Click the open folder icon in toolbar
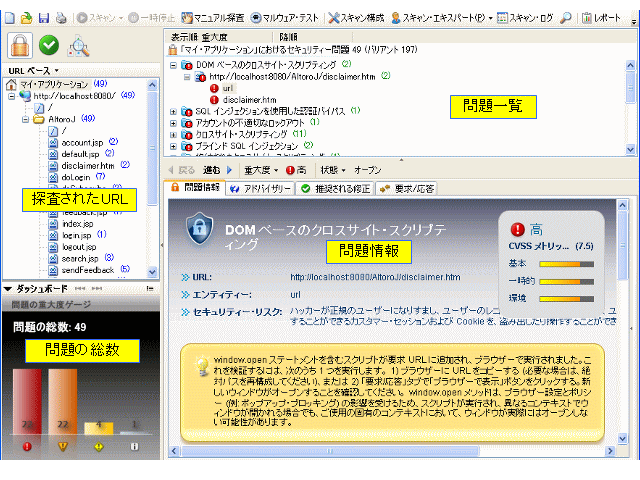The height and width of the screenshot is (480, 640). [26, 18]
